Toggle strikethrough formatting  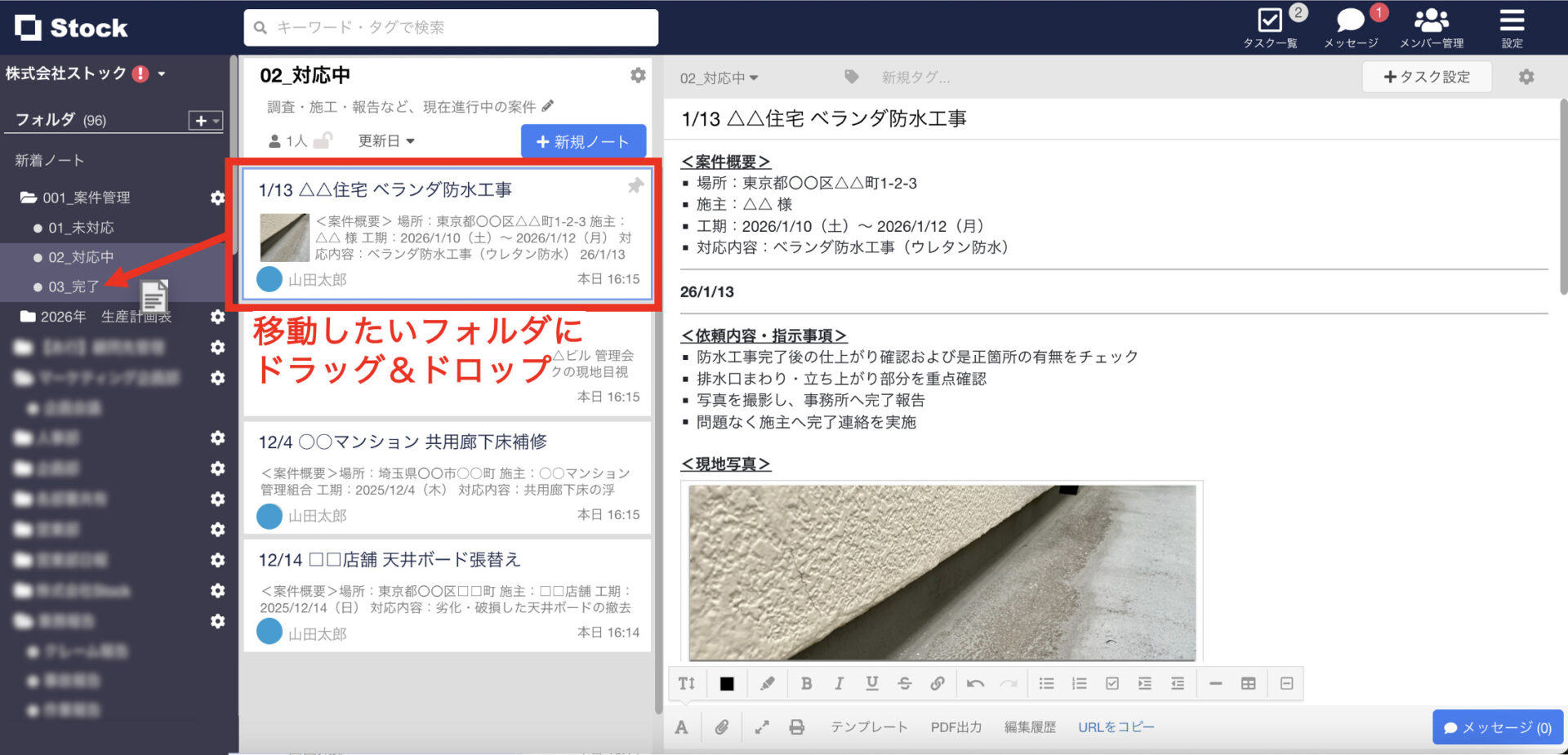(x=904, y=683)
